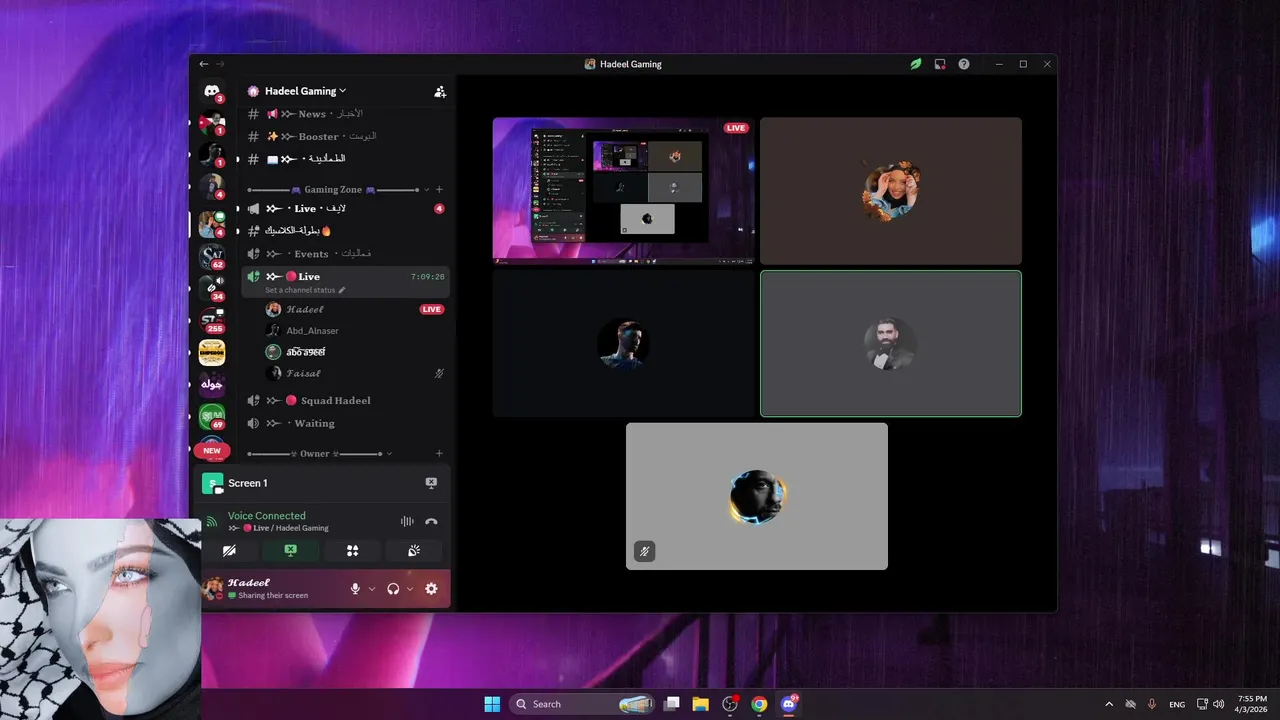Select the Jordan flag server icon
Screen dimensions: 1280x720
click(212, 124)
